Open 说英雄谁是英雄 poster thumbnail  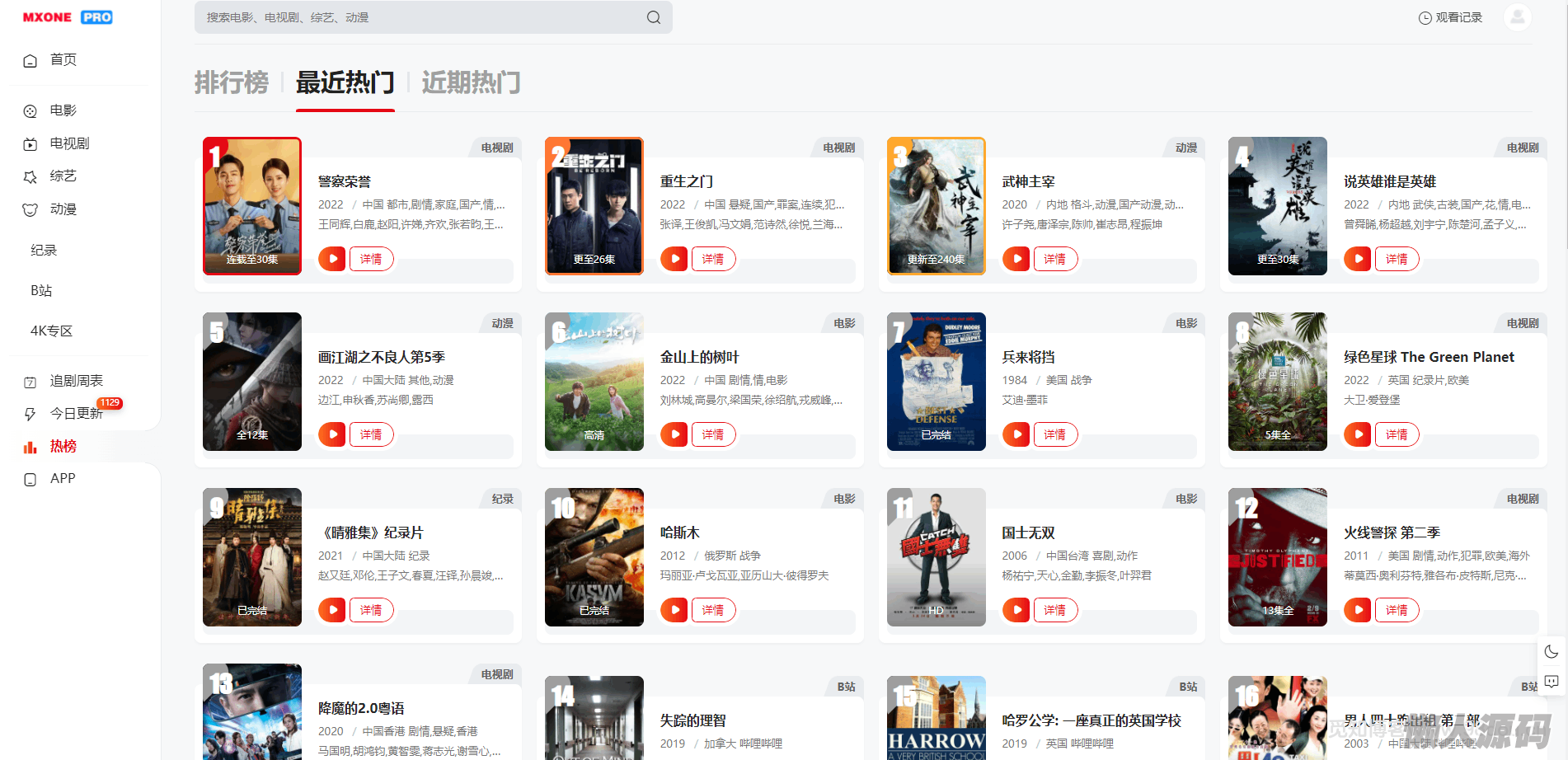pyautogui.click(x=1278, y=206)
